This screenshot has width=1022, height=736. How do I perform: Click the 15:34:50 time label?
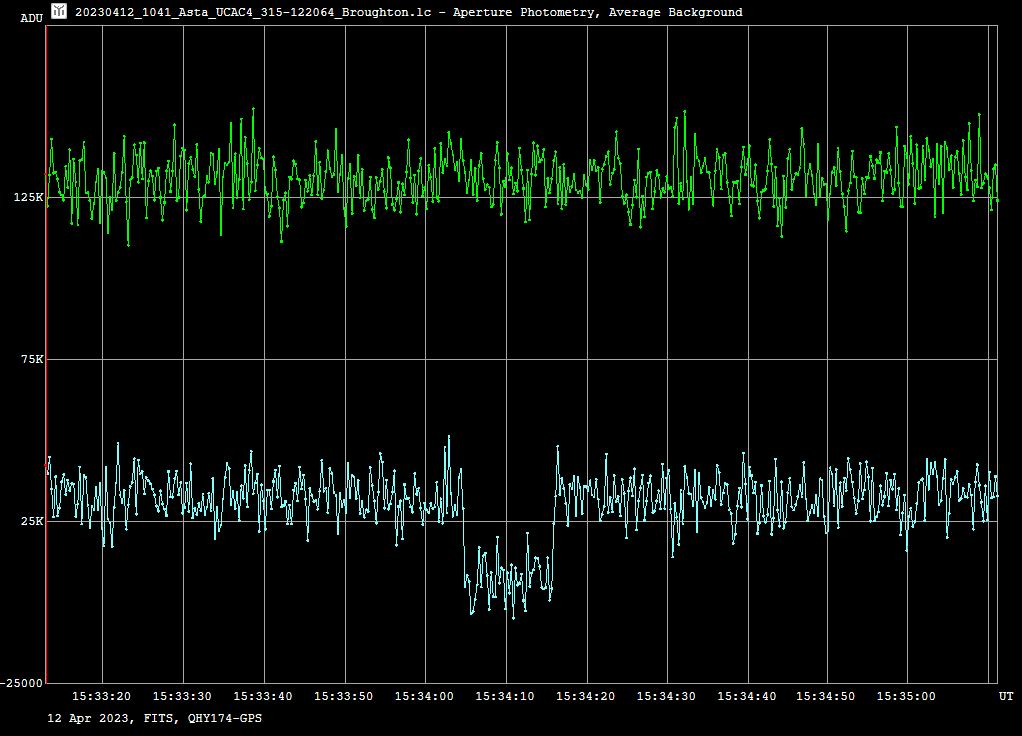pos(826,696)
